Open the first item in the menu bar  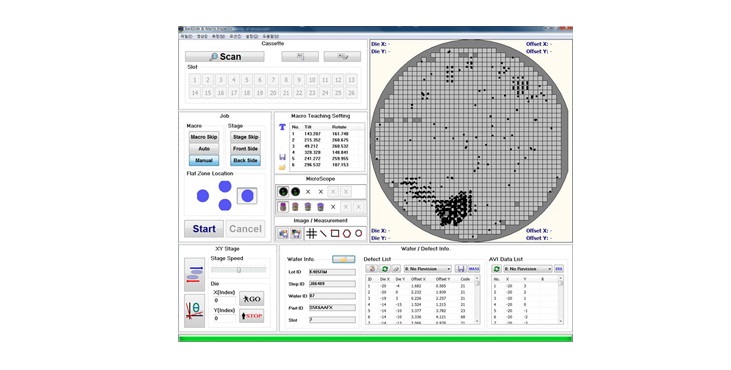point(186,36)
